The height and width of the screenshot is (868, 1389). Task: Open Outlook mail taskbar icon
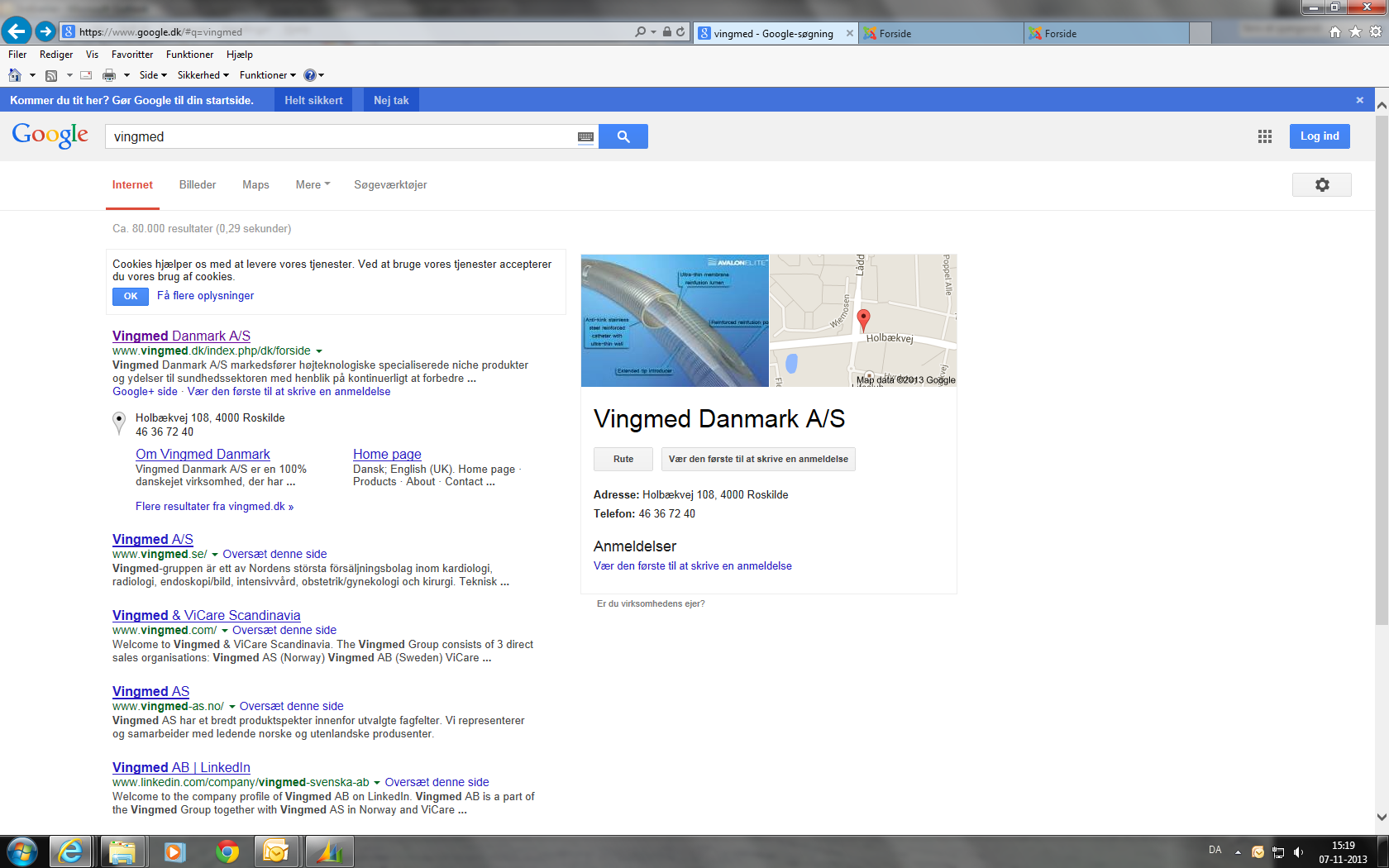point(276,851)
